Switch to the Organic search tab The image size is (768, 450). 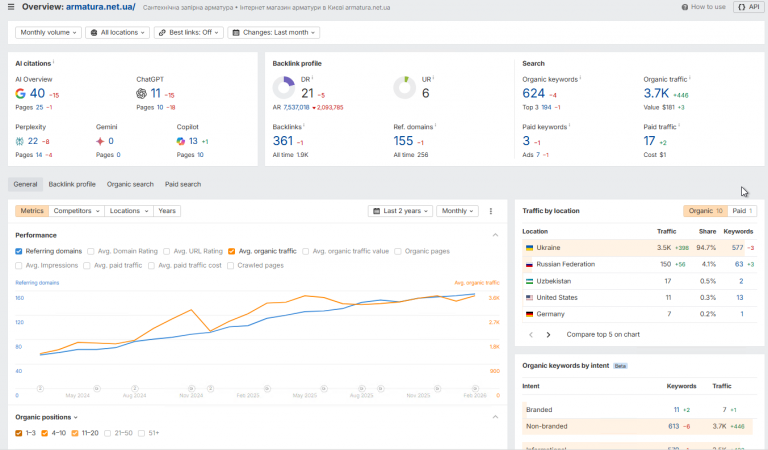(130, 184)
